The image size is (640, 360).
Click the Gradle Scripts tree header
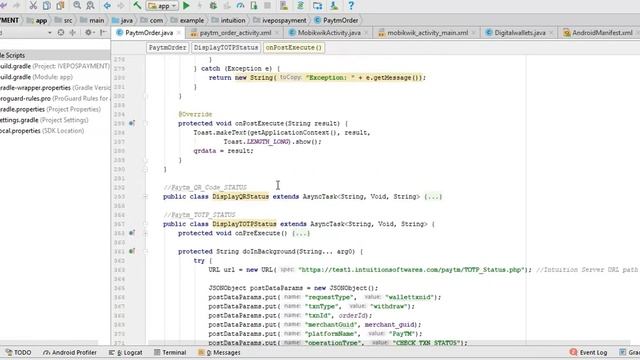55,55
